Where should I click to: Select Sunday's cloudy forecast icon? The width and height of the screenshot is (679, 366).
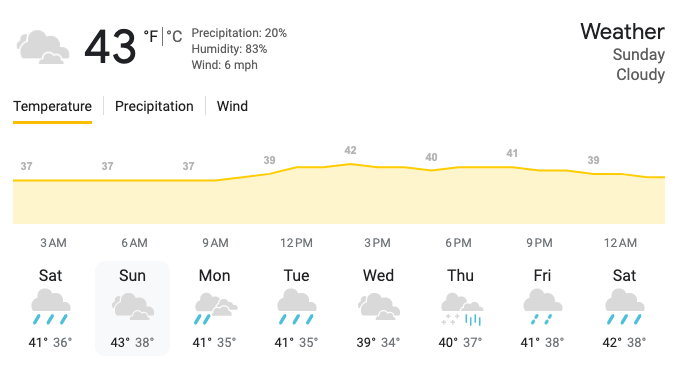pyautogui.click(x=133, y=307)
